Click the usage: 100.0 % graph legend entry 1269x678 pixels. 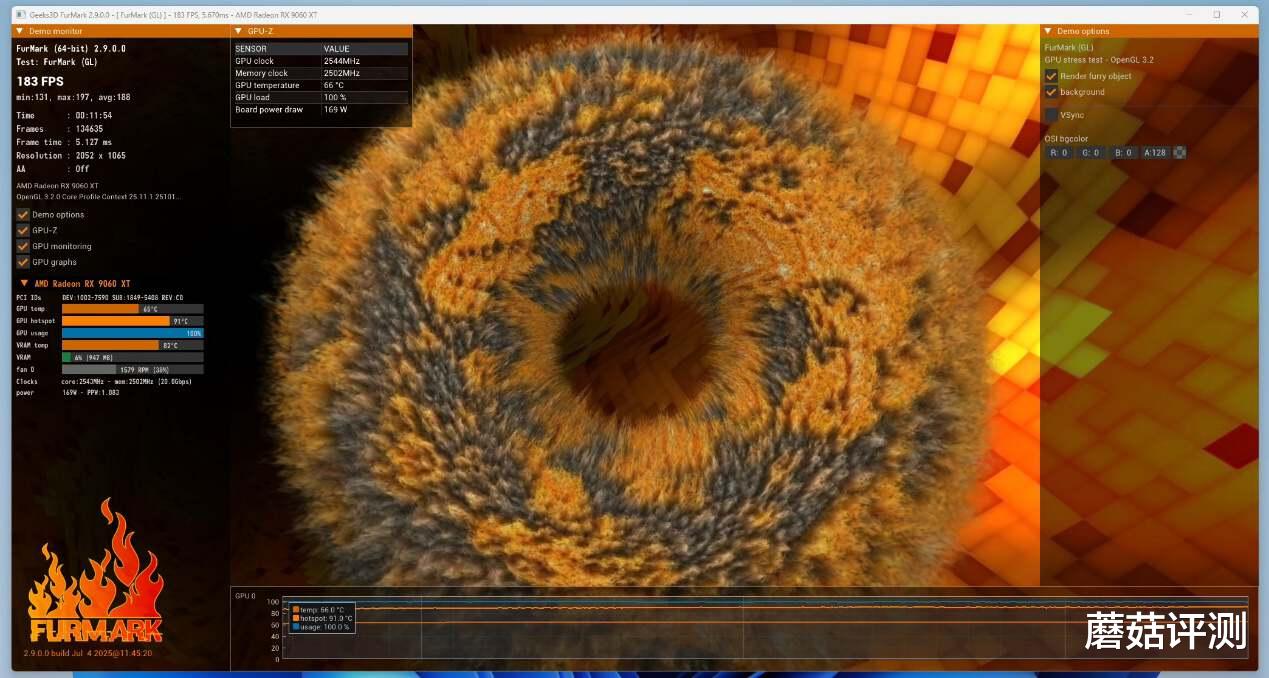tap(321, 627)
